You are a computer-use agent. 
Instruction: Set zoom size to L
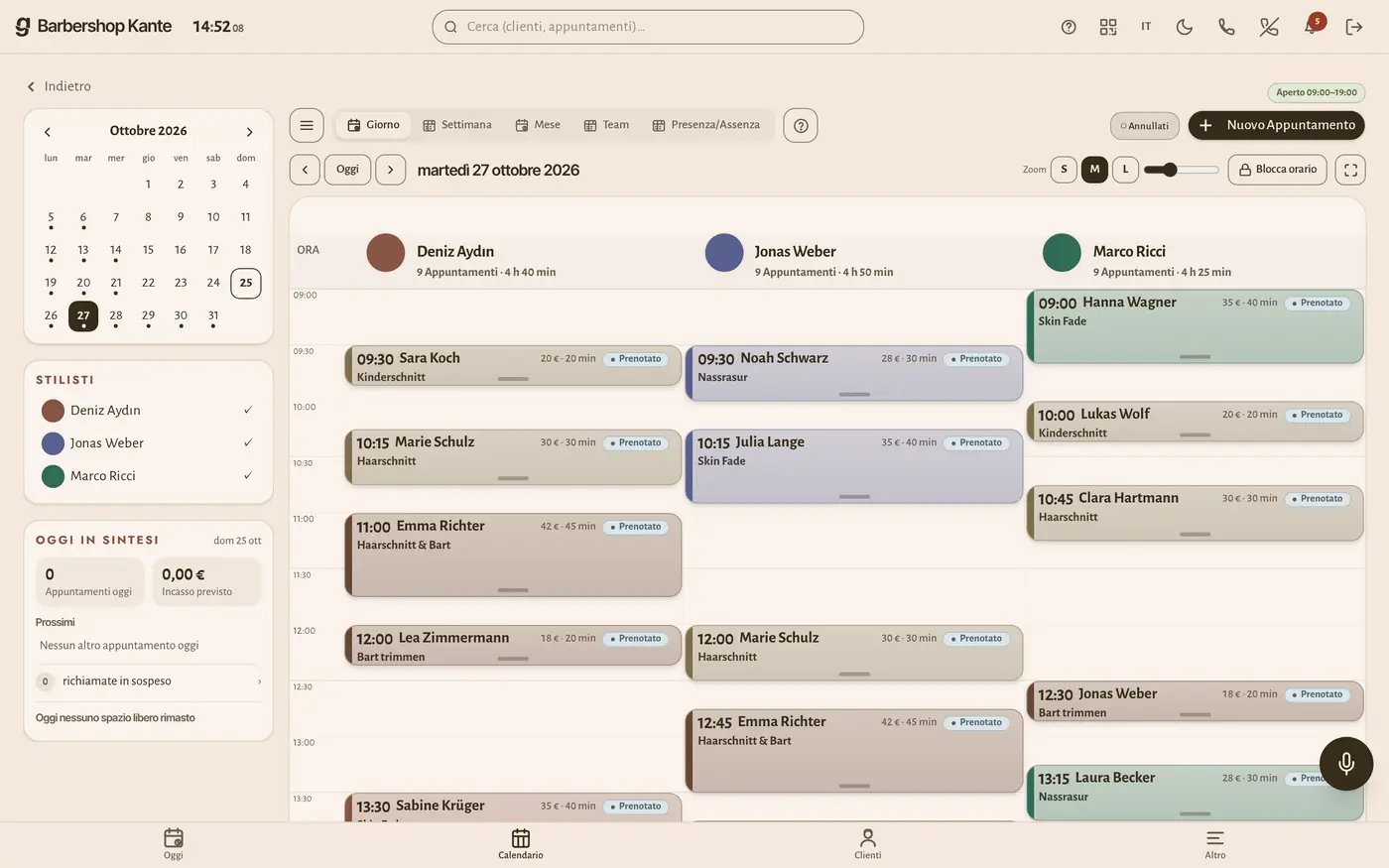click(x=1125, y=170)
